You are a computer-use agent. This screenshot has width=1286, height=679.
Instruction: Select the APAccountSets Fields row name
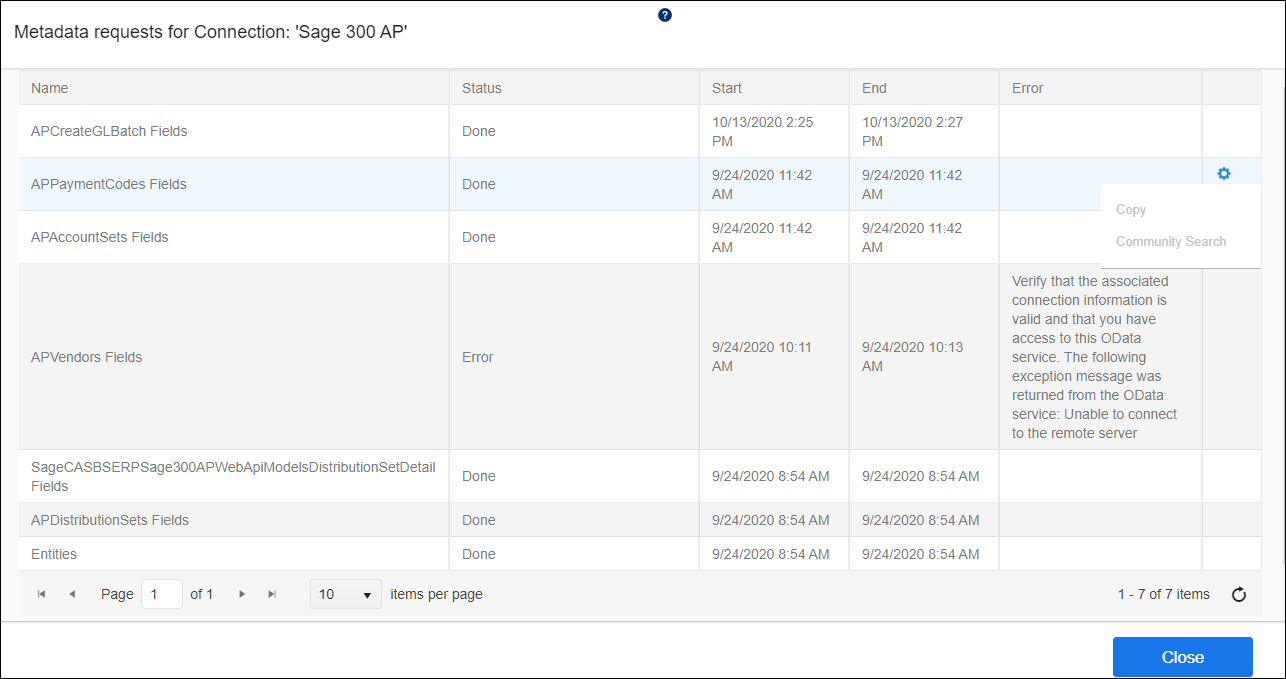[x=100, y=237]
